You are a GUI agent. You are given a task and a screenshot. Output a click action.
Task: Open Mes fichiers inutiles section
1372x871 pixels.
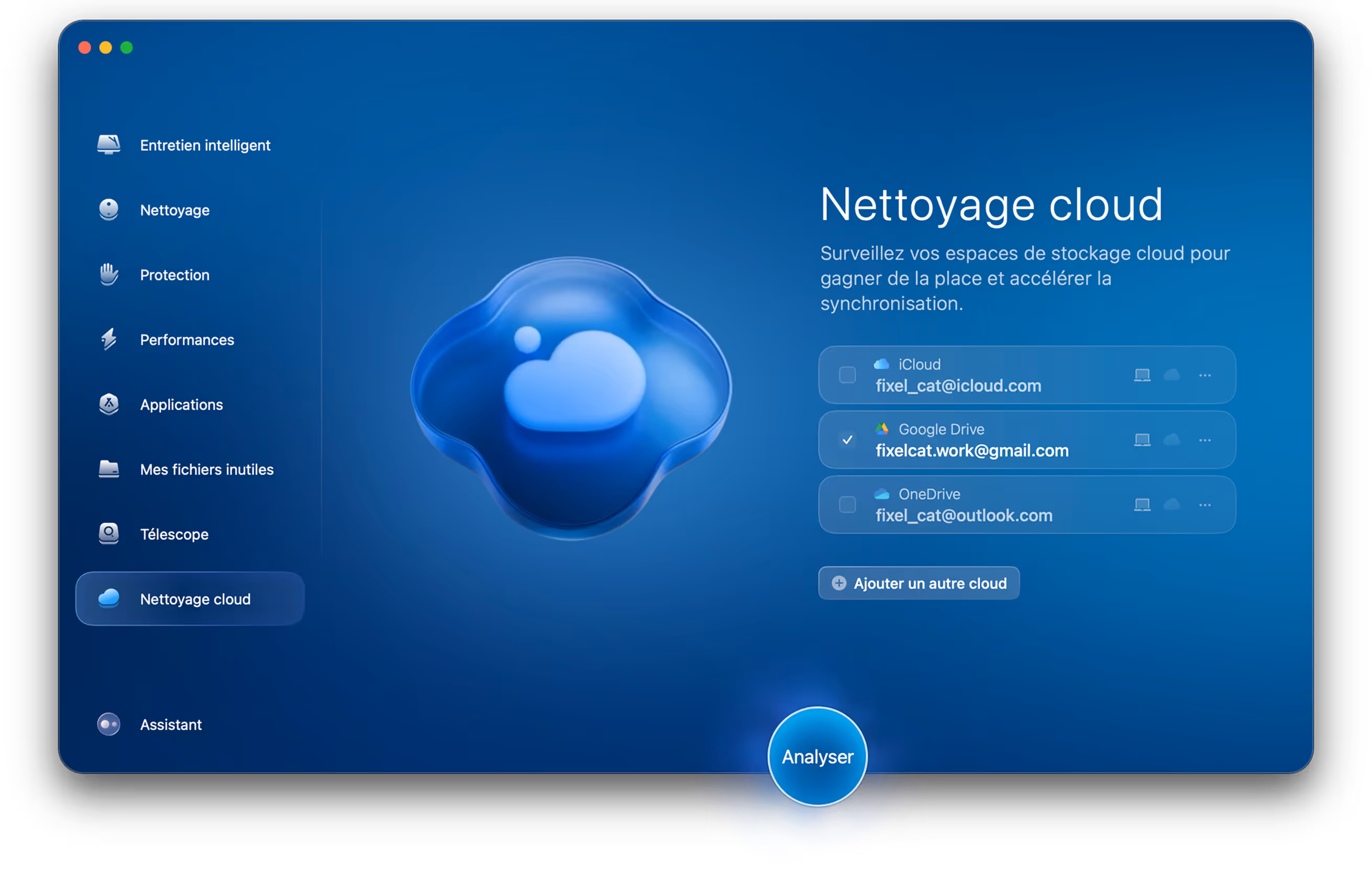[x=190, y=469]
